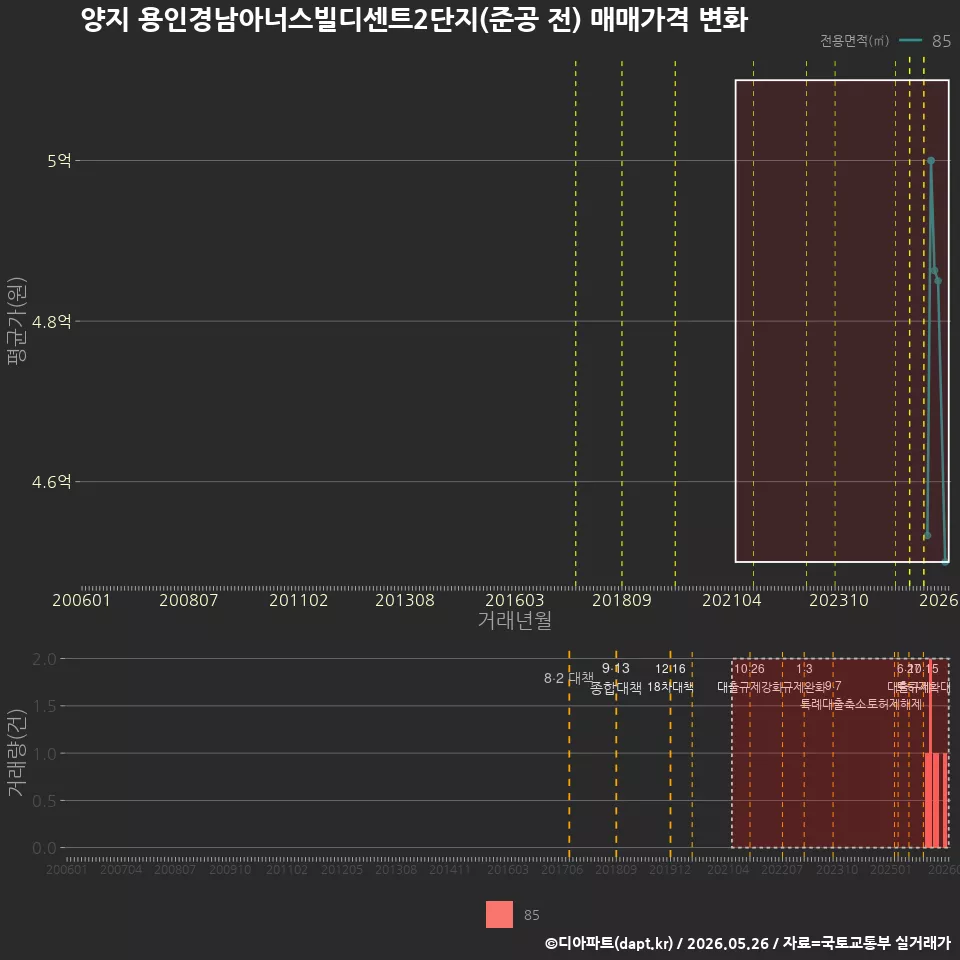Click the 전용면적(㎡) legend title
960x960 pixels.
[x=854, y=40]
